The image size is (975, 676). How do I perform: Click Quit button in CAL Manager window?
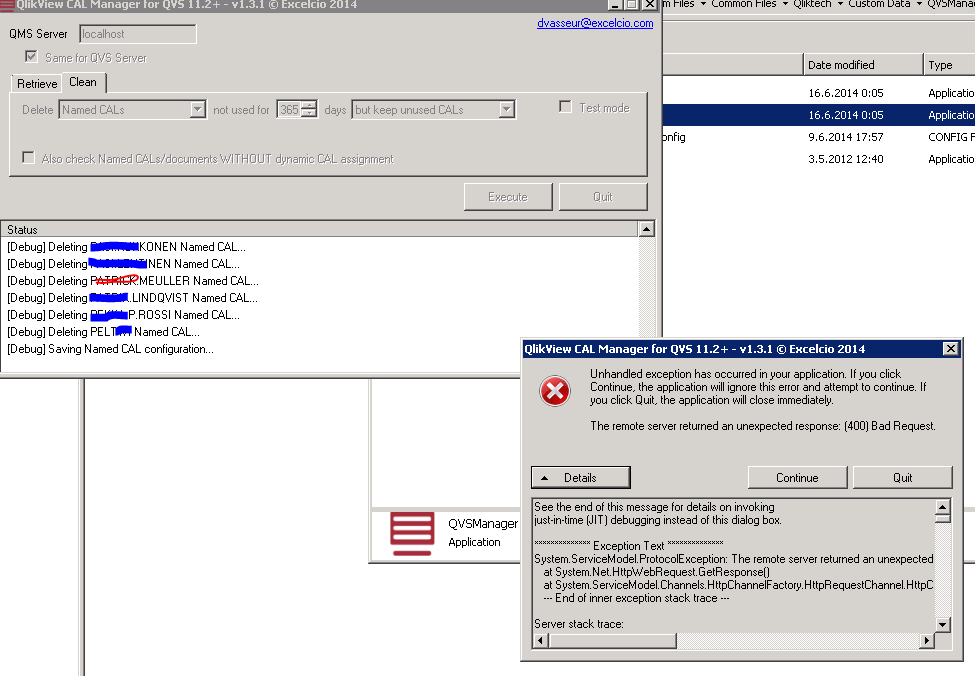(603, 197)
